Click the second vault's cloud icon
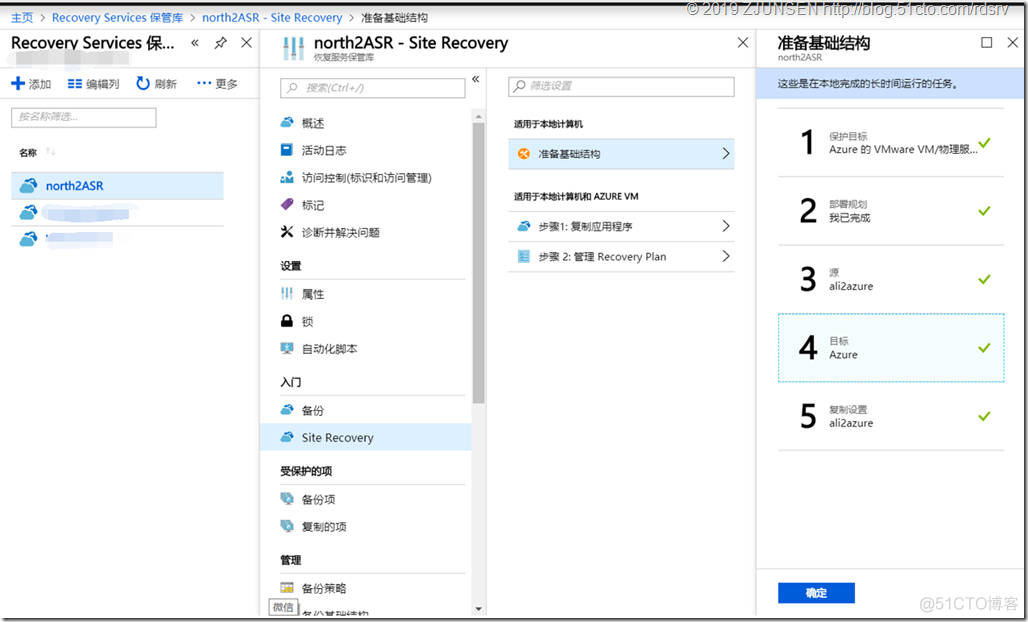Viewport: 1028px width, 622px height. 28,212
